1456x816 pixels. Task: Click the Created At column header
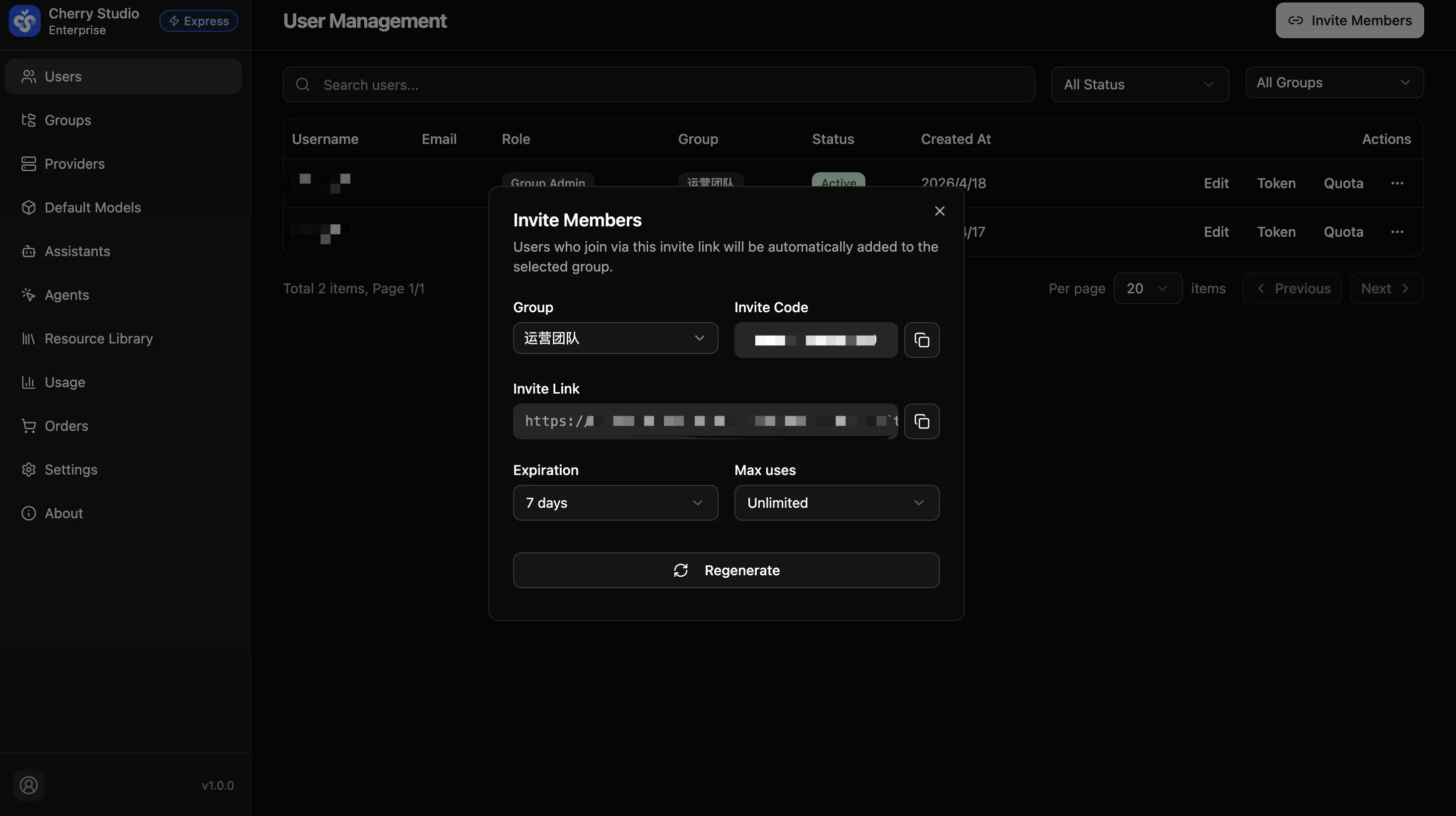click(x=955, y=139)
